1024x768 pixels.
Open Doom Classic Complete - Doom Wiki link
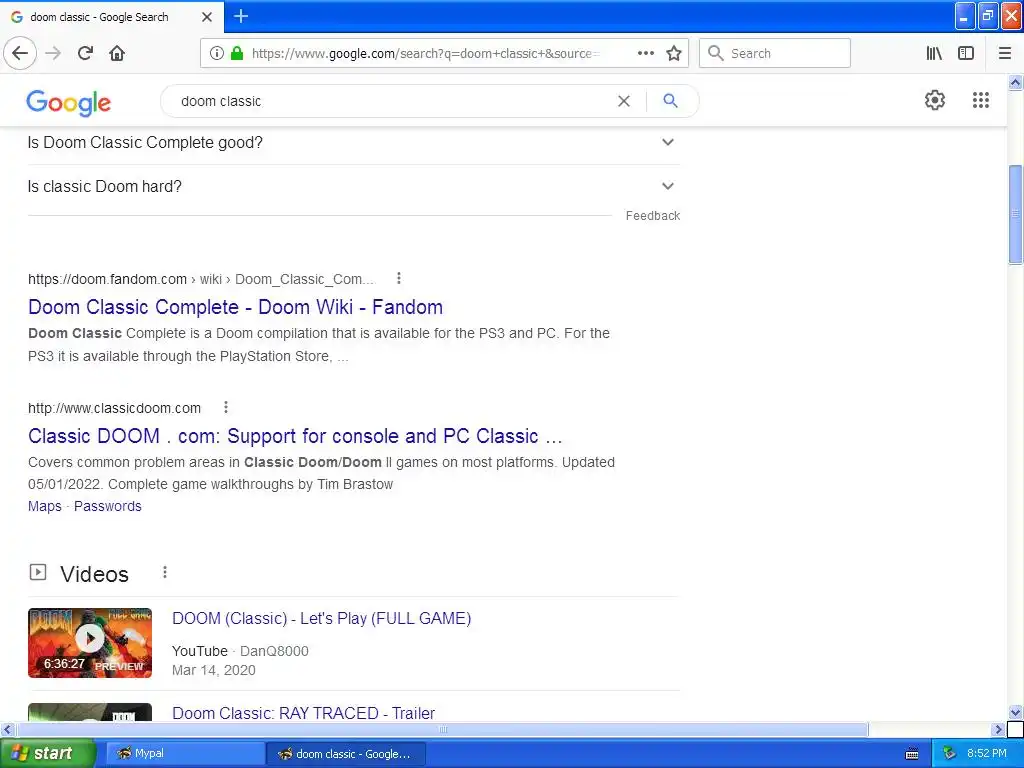(x=235, y=307)
